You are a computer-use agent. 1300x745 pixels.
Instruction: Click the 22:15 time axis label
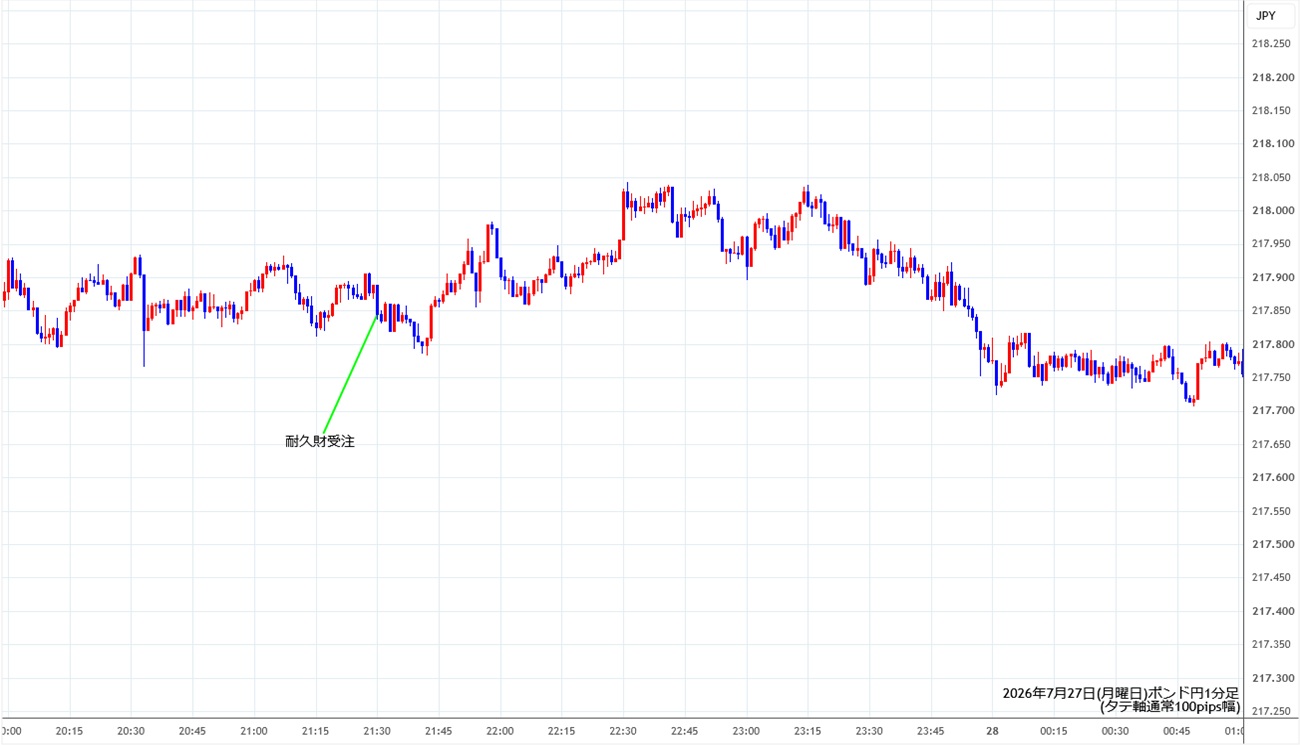pos(561,731)
